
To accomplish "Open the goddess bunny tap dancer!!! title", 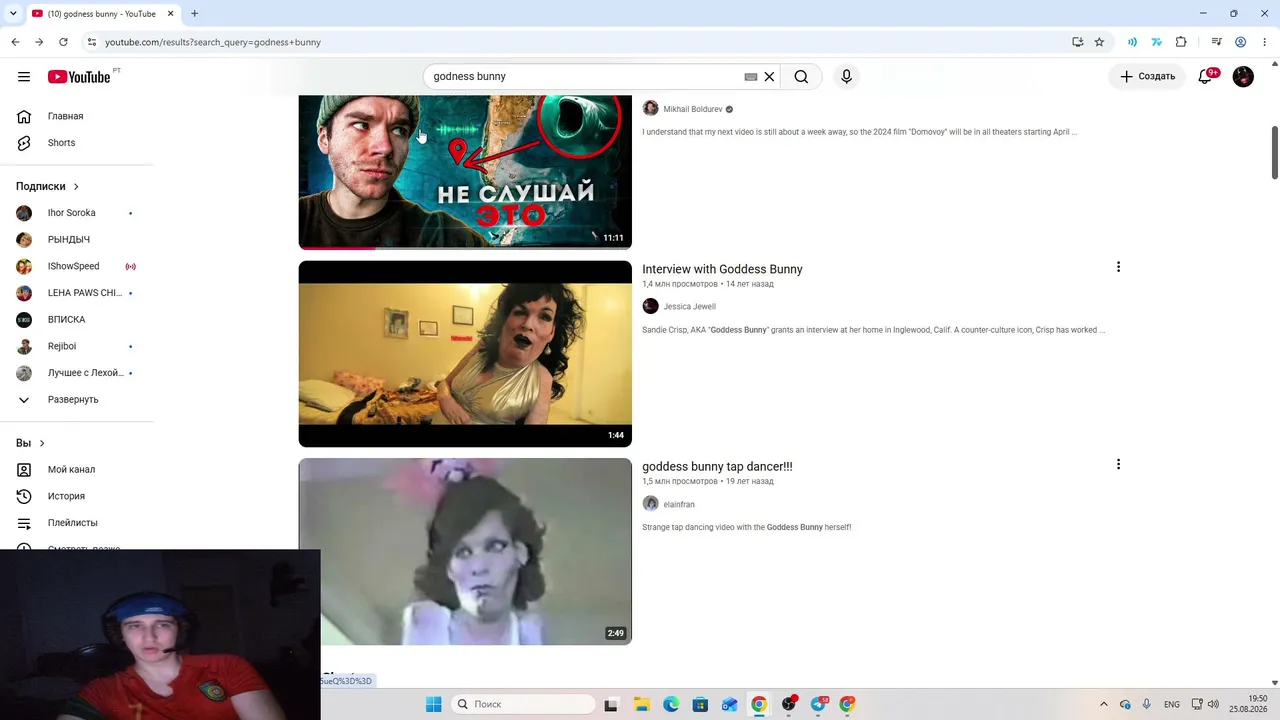I will [717, 466].
